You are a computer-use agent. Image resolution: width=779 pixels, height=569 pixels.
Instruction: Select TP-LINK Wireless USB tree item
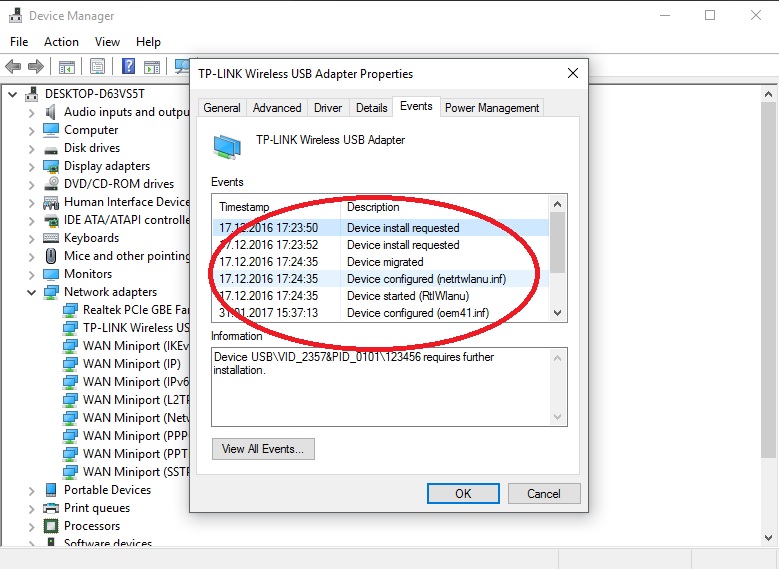click(x=126, y=328)
